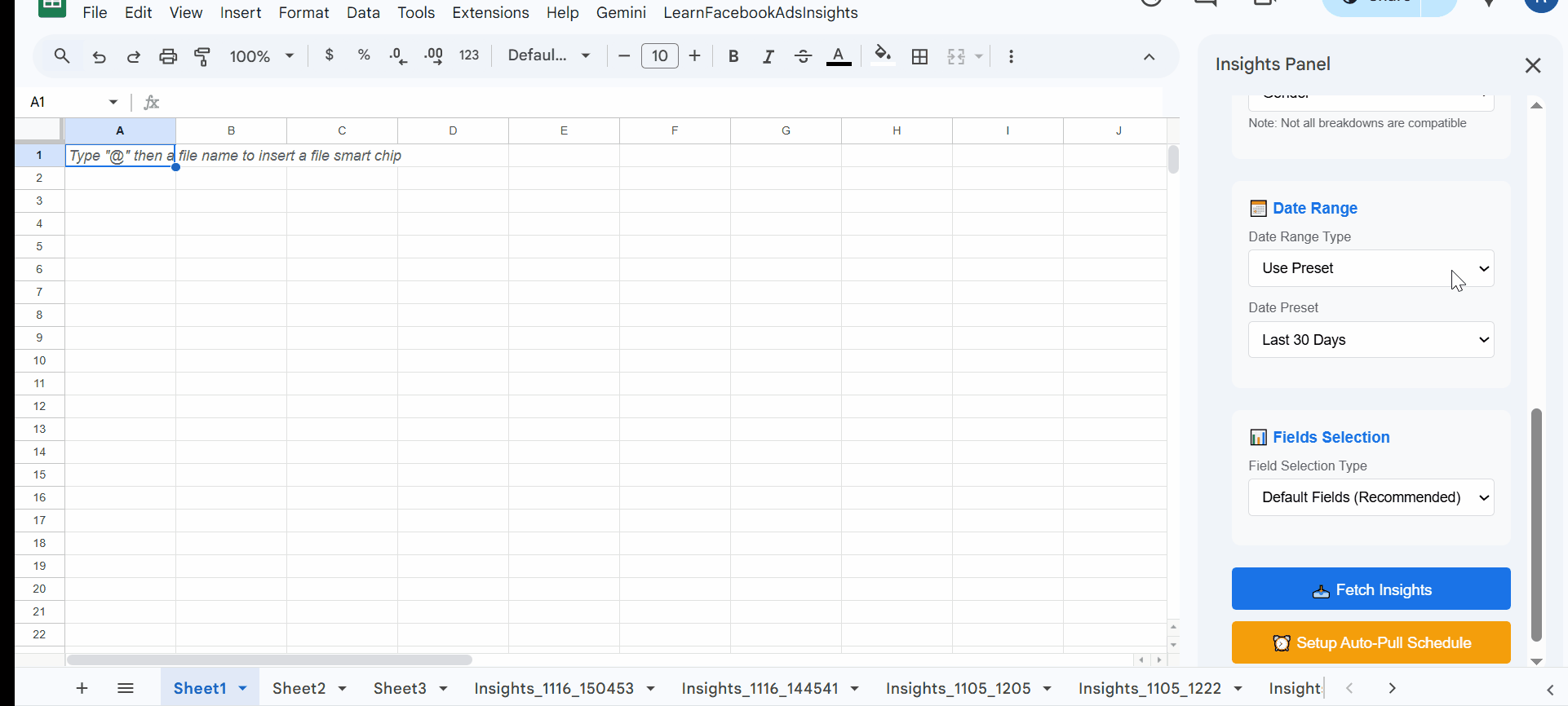
Task: Click Setup Auto-Pull Schedule button
Action: 1371,642
